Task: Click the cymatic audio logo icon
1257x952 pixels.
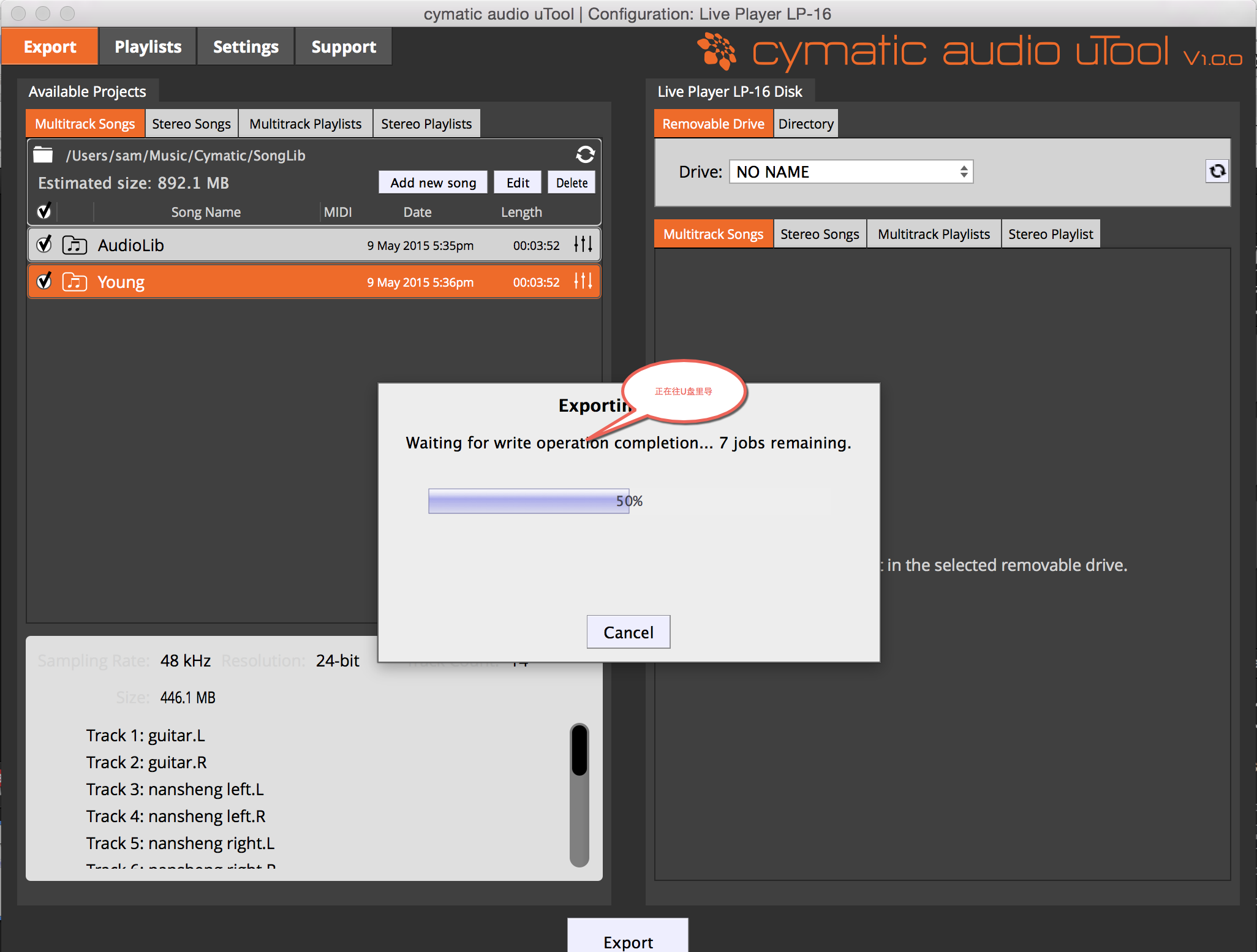Action: (x=717, y=51)
